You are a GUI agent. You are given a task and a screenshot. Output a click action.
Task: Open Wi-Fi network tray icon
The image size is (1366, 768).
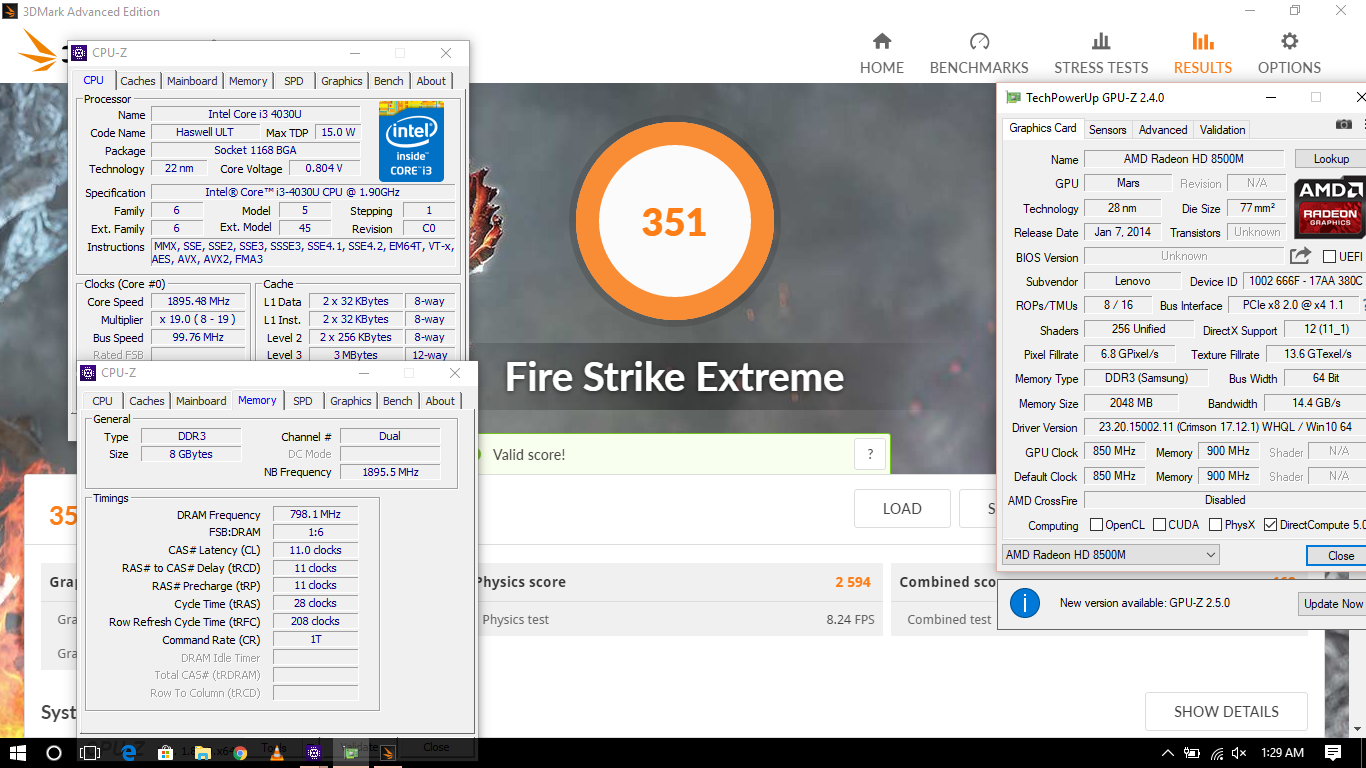(x=1216, y=753)
